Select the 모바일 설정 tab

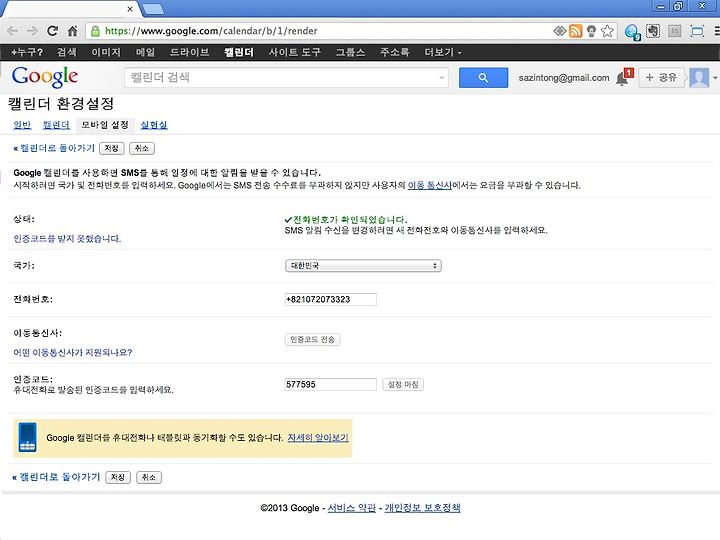pyautogui.click(x=105, y=125)
